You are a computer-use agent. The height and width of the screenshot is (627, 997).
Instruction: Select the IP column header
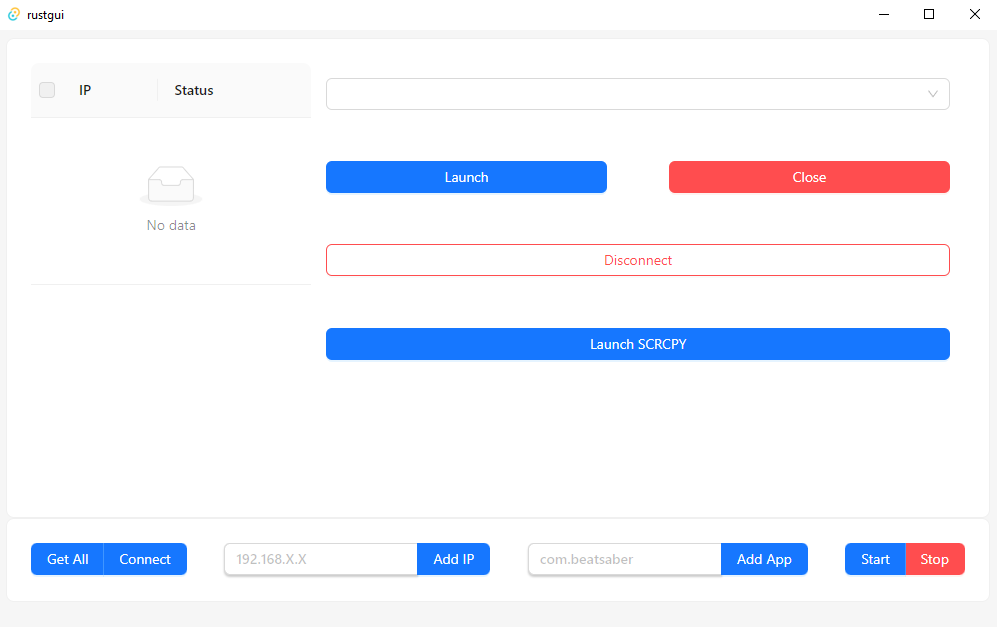[85, 89]
